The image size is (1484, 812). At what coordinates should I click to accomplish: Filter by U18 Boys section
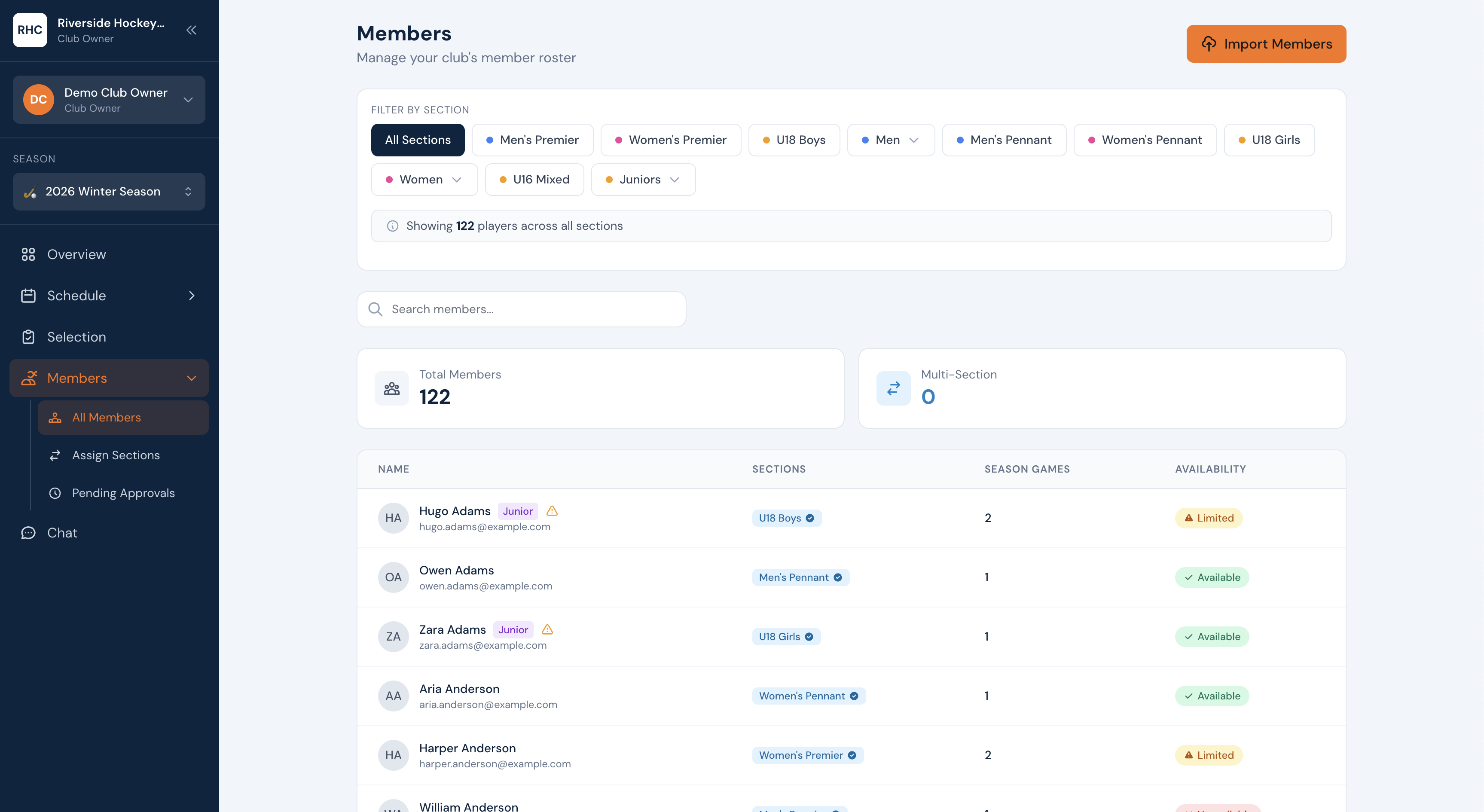tap(794, 140)
